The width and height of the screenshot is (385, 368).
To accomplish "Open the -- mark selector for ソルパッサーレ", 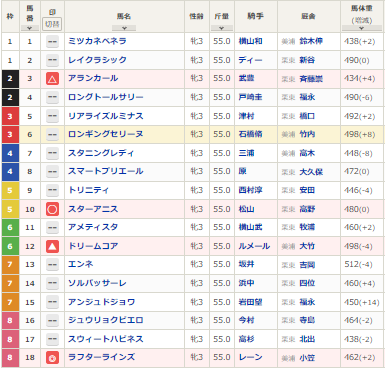I will (52, 283).
